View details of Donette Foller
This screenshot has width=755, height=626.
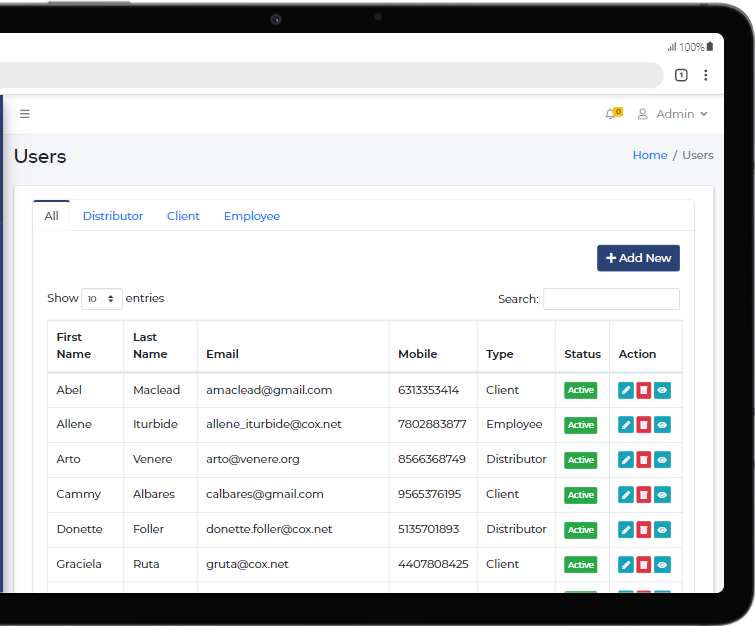(662, 530)
